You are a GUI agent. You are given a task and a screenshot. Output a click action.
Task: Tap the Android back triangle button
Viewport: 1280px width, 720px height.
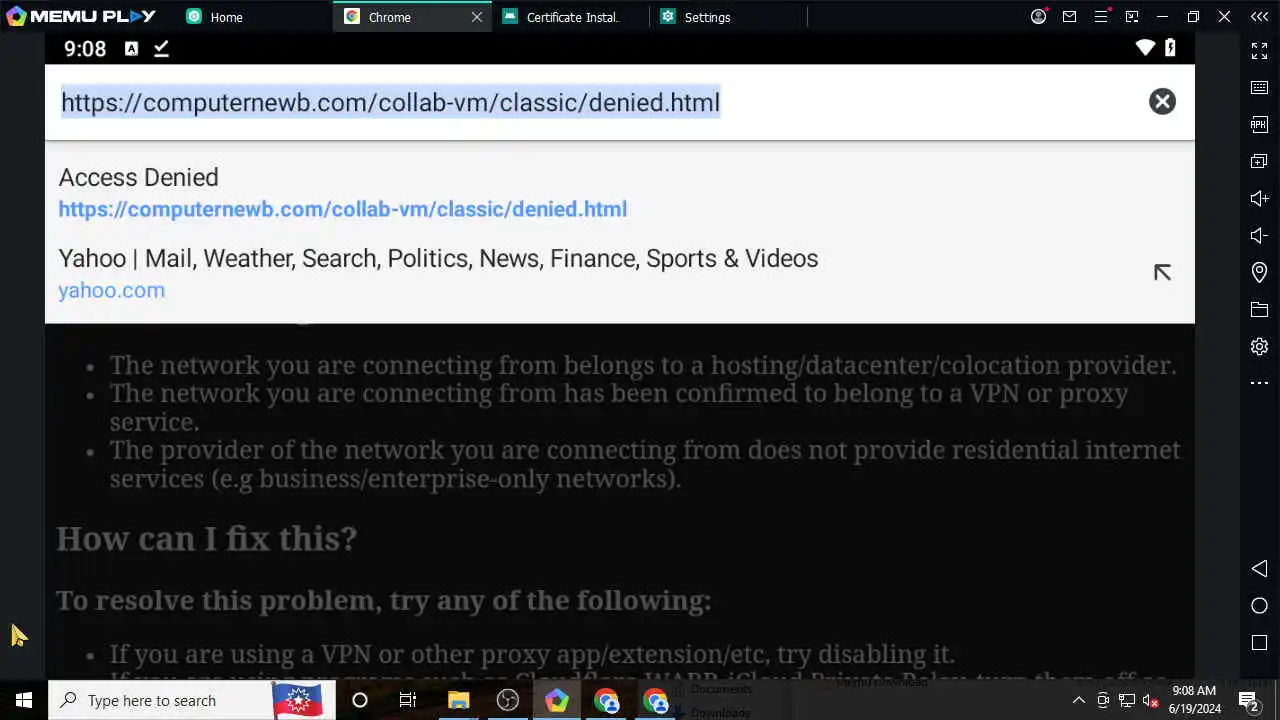pyautogui.click(x=1259, y=568)
